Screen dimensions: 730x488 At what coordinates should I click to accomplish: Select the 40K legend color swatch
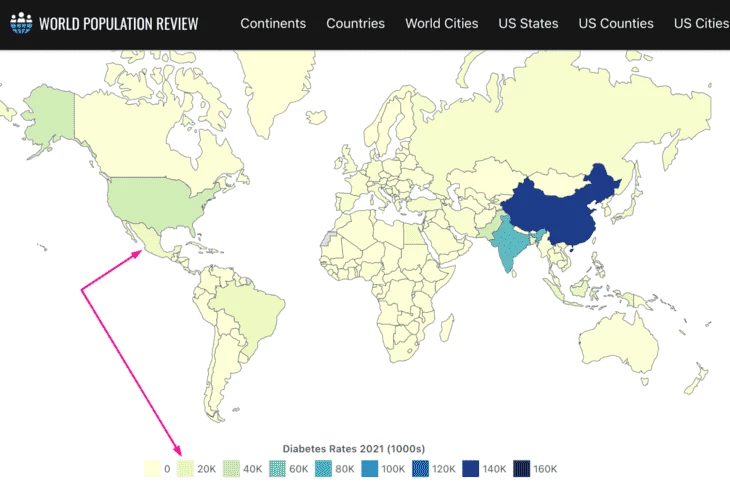coord(231,468)
